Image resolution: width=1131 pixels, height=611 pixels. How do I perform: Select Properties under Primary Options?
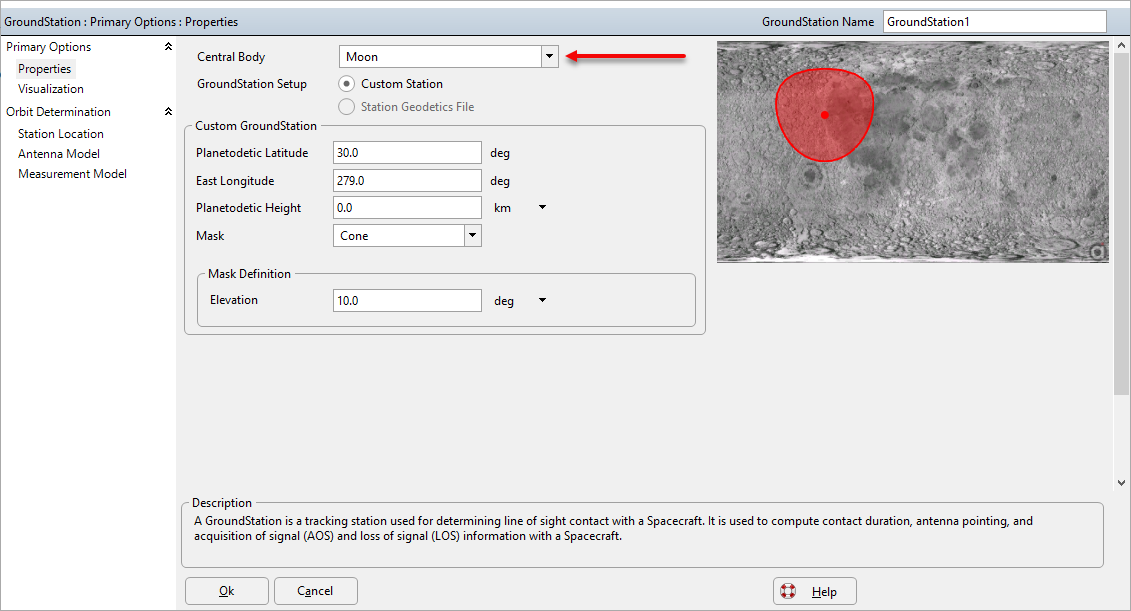pos(44,68)
